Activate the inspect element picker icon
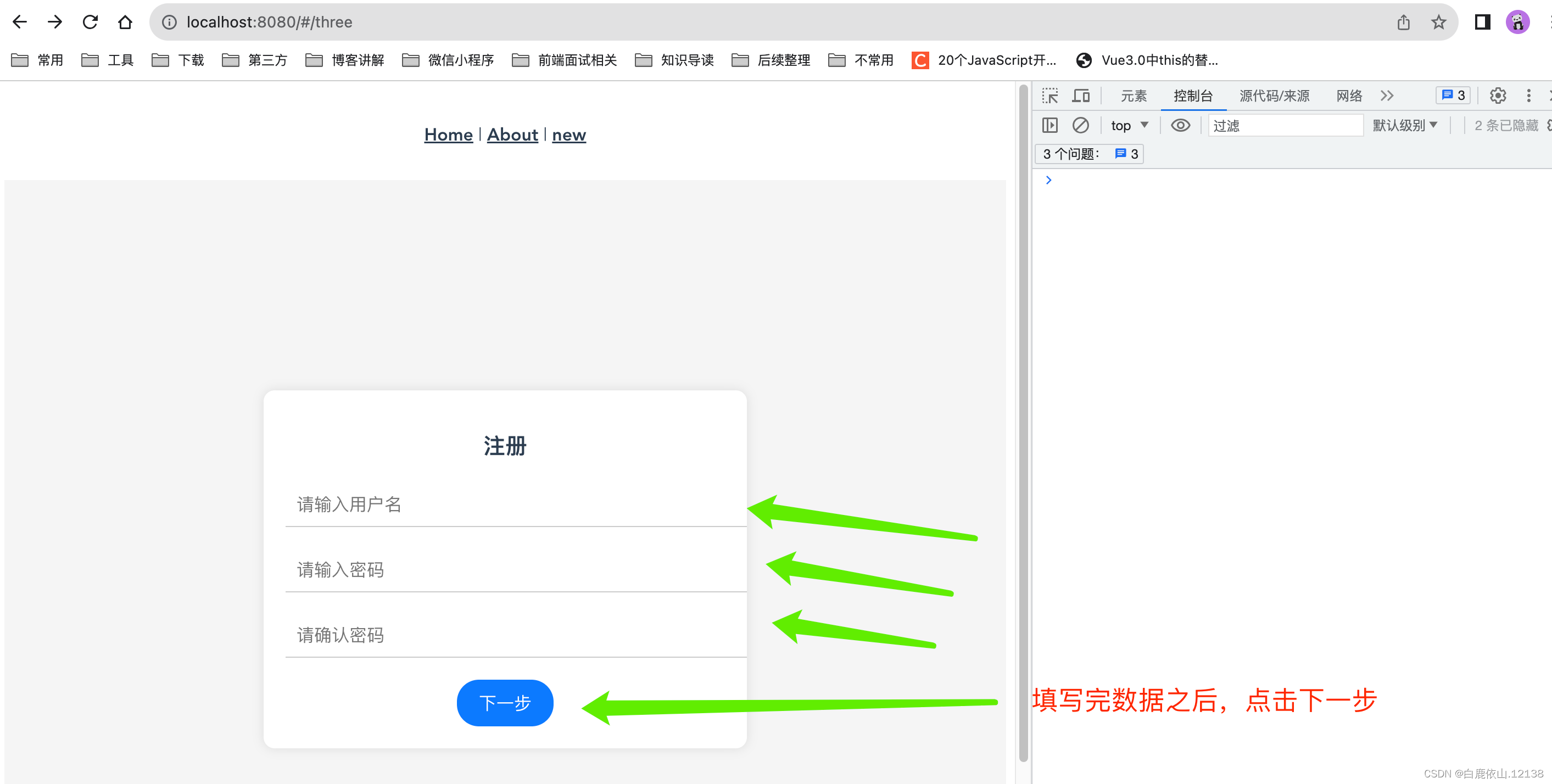The width and height of the screenshot is (1552, 784). [1049, 96]
